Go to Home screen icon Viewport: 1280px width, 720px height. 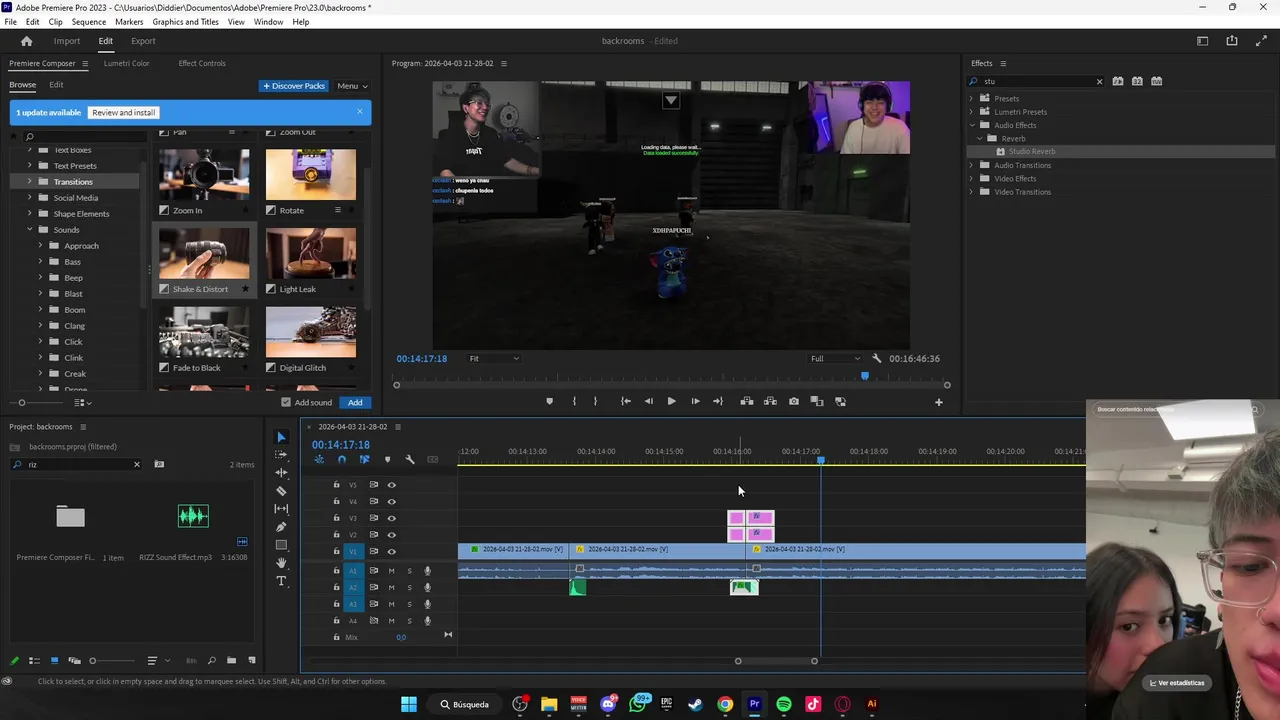point(27,41)
